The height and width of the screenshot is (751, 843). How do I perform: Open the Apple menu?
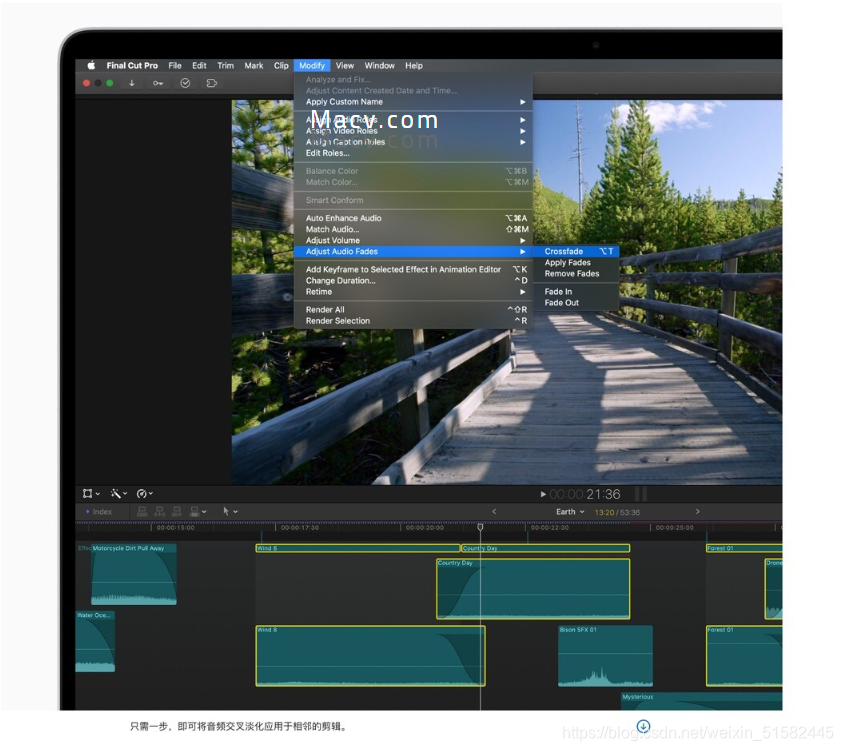point(91,66)
